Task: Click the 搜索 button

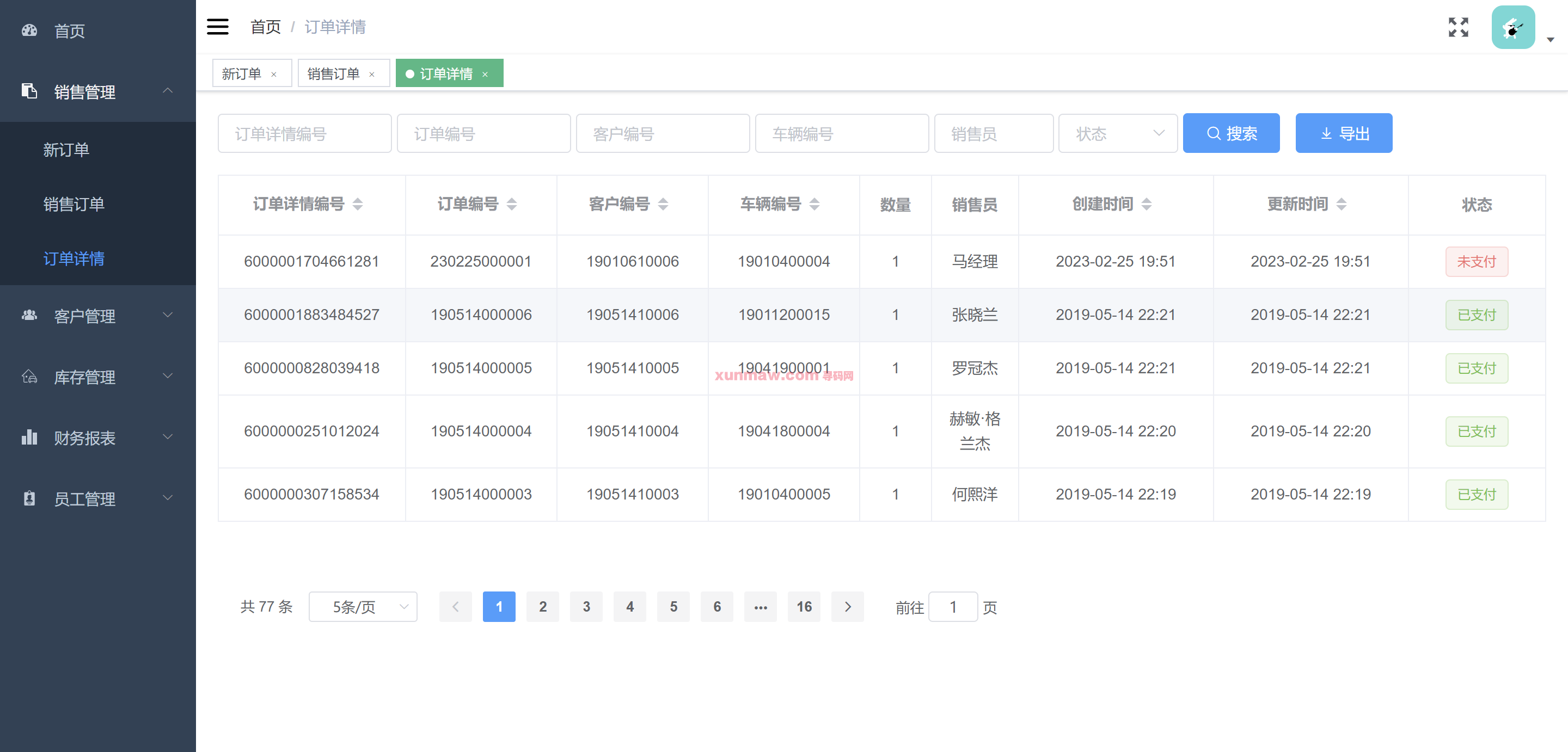Action: click(1230, 133)
